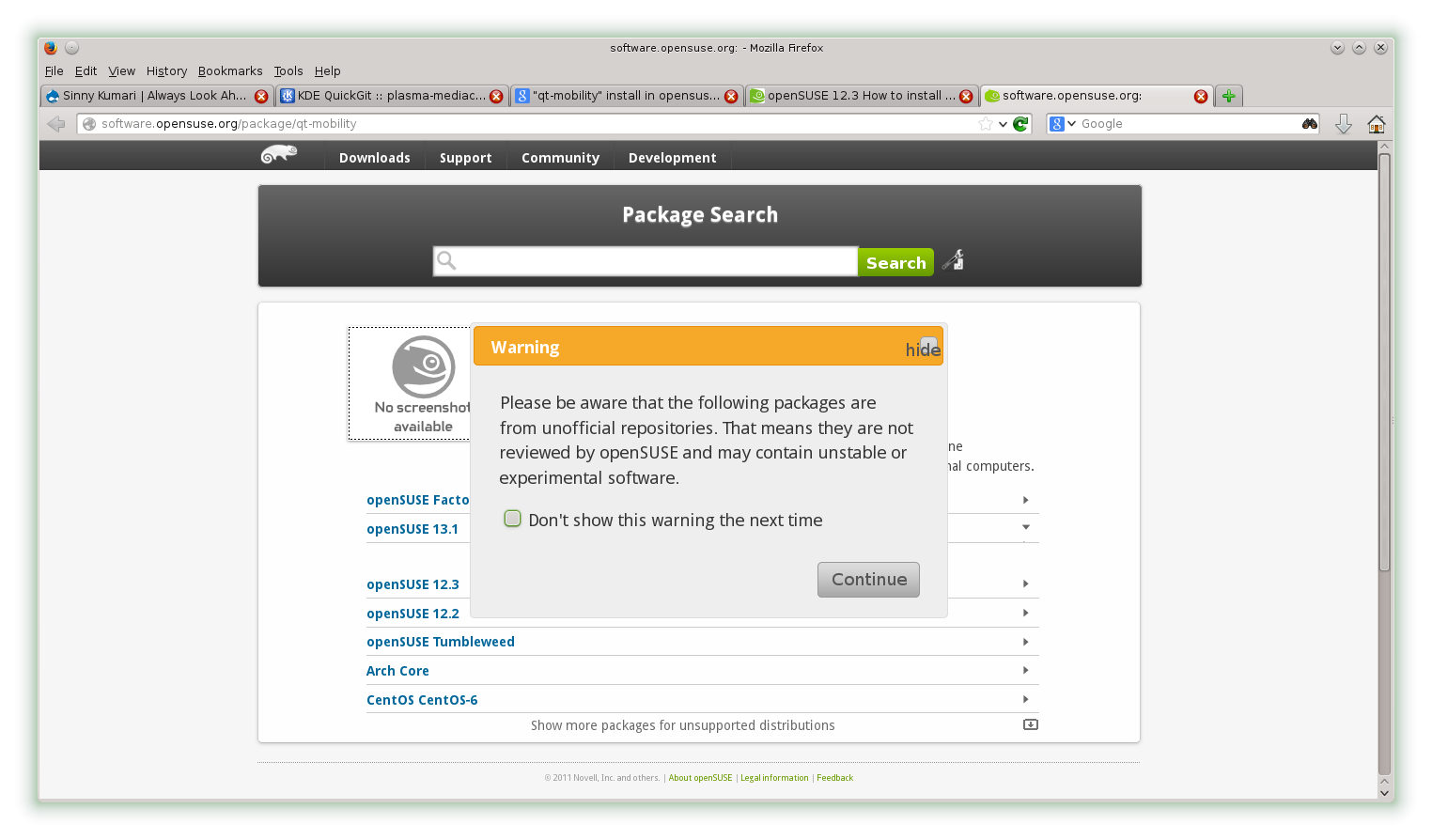Viewport: 1432px width, 840px height.
Task: Open the Tools menu
Action: 288,71
